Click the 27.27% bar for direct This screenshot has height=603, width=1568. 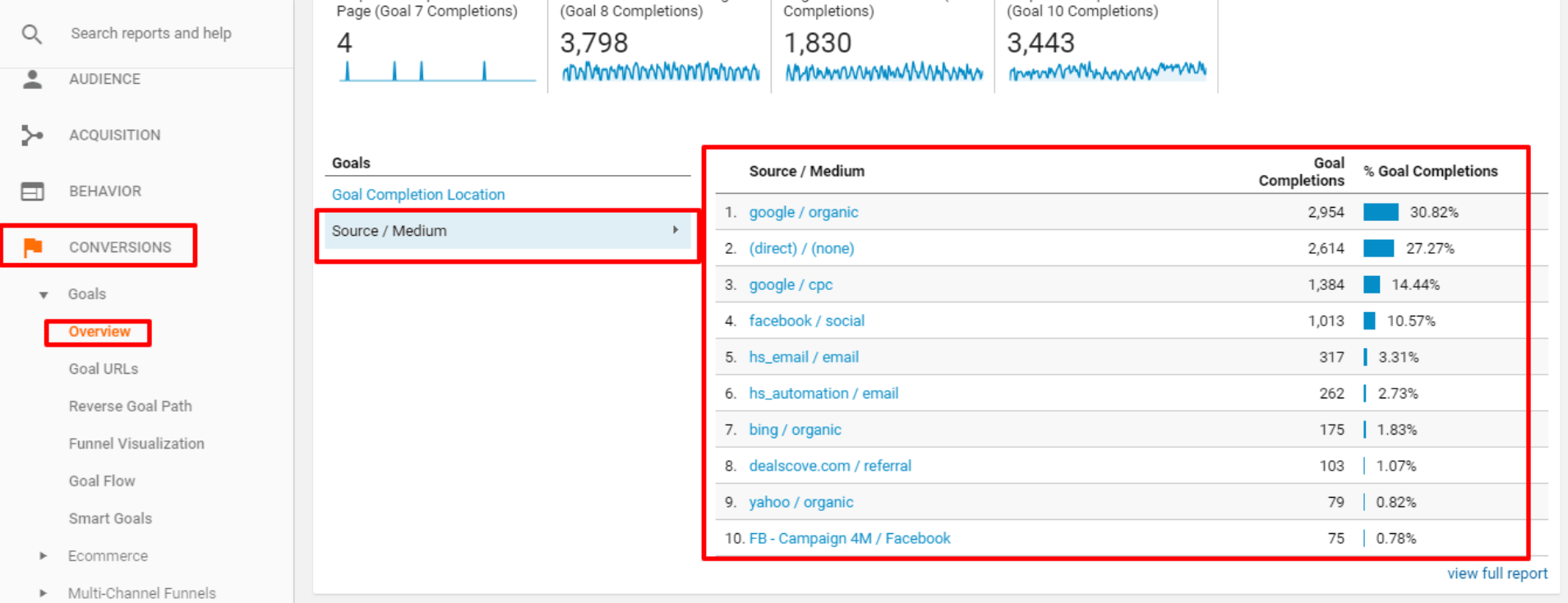coord(1379,248)
